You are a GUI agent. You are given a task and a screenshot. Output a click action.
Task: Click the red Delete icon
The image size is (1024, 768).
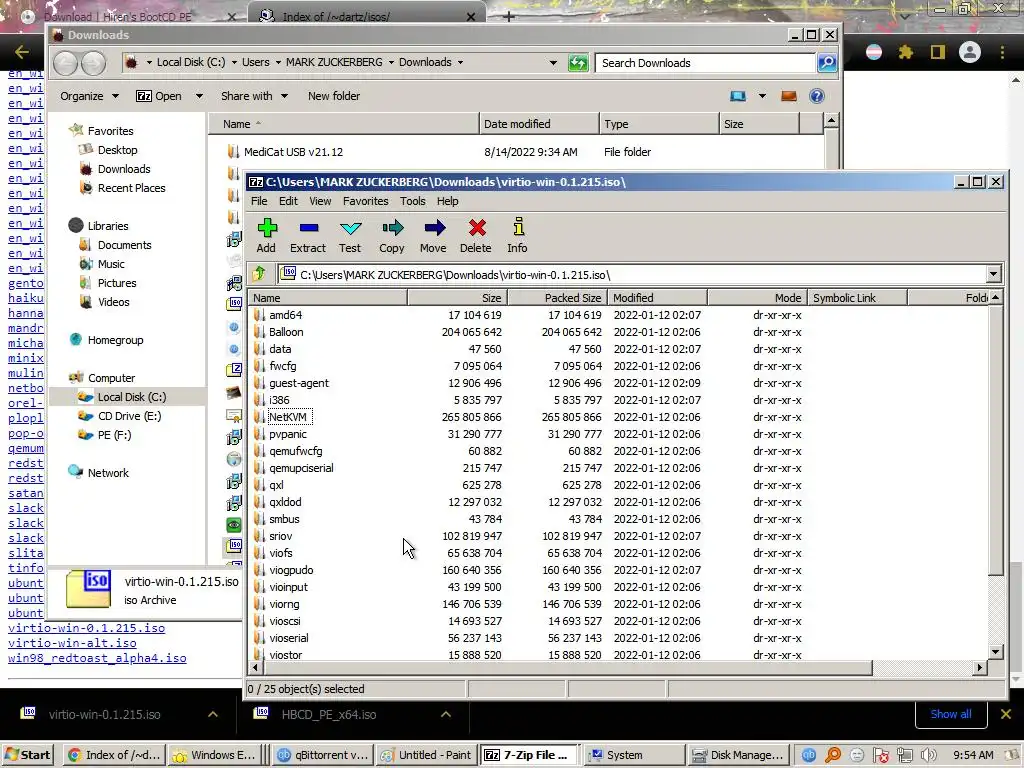476,235
